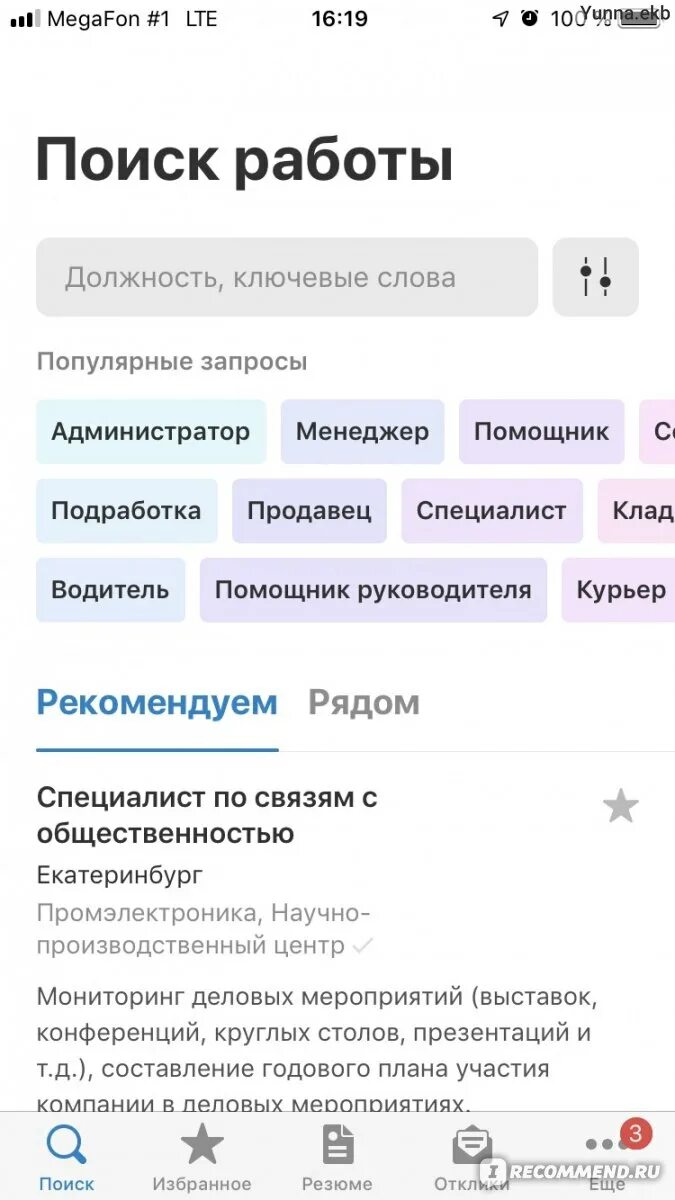Open the Резюме document icon
Image resolution: width=675 pixels, height=1200 pixels.
pyautogui.click(x=337, y=1144)
